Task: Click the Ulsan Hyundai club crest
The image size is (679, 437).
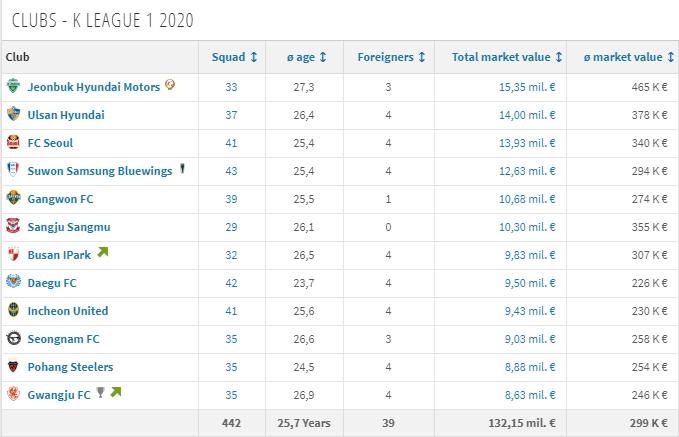Action: 13,115
